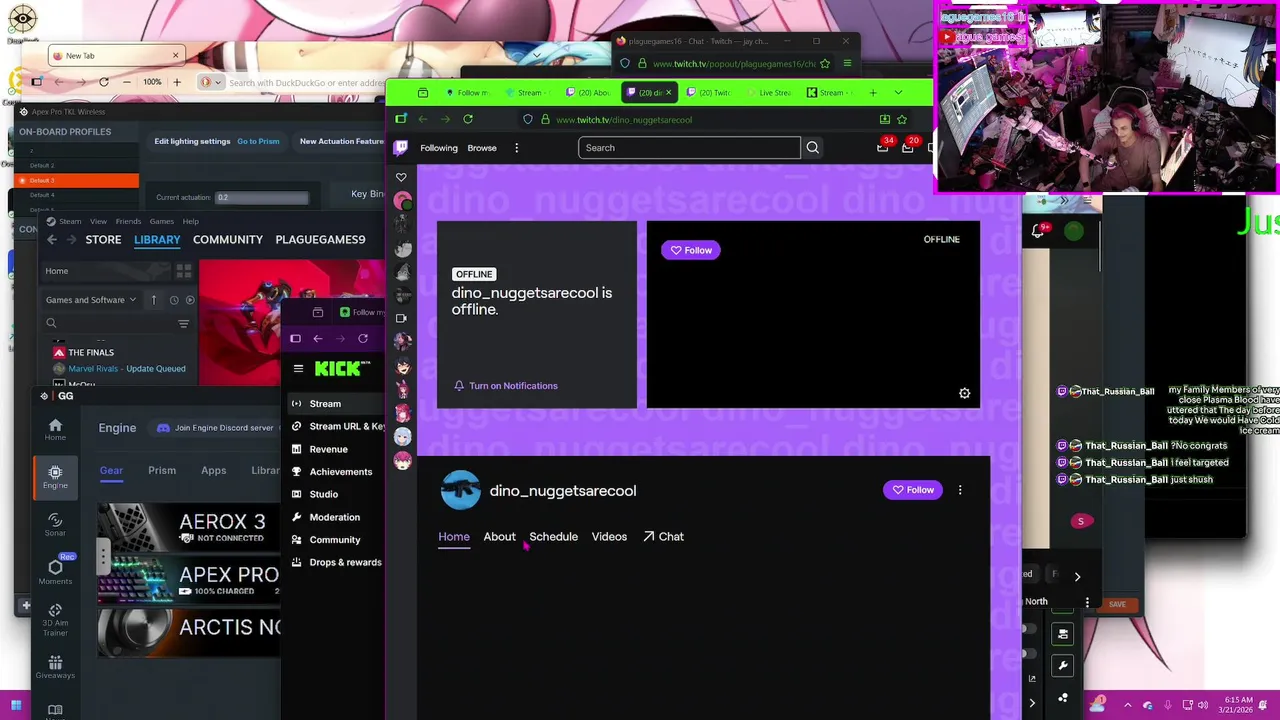
Task: Select THE FINALS in Steam library list
Action: (x=91, y=352)
